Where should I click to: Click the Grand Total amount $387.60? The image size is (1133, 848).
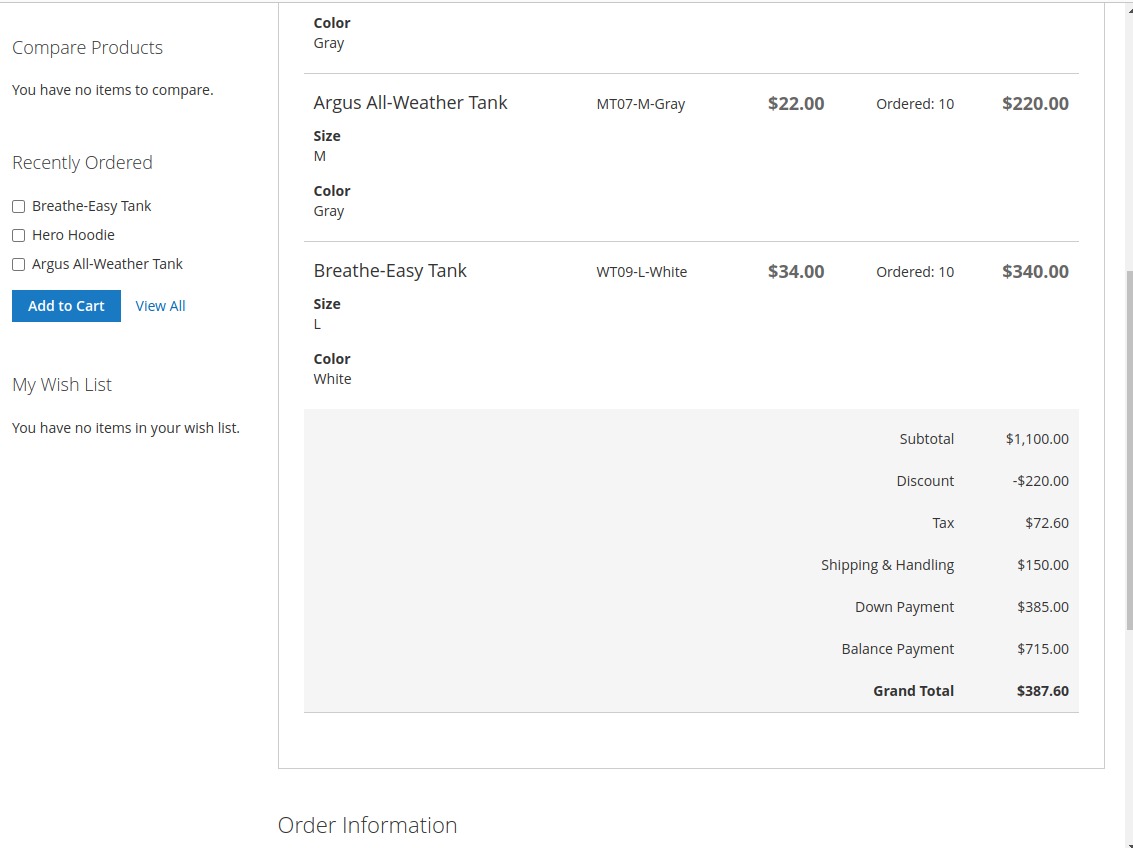pyautogui.click(x=1042, y=691)
